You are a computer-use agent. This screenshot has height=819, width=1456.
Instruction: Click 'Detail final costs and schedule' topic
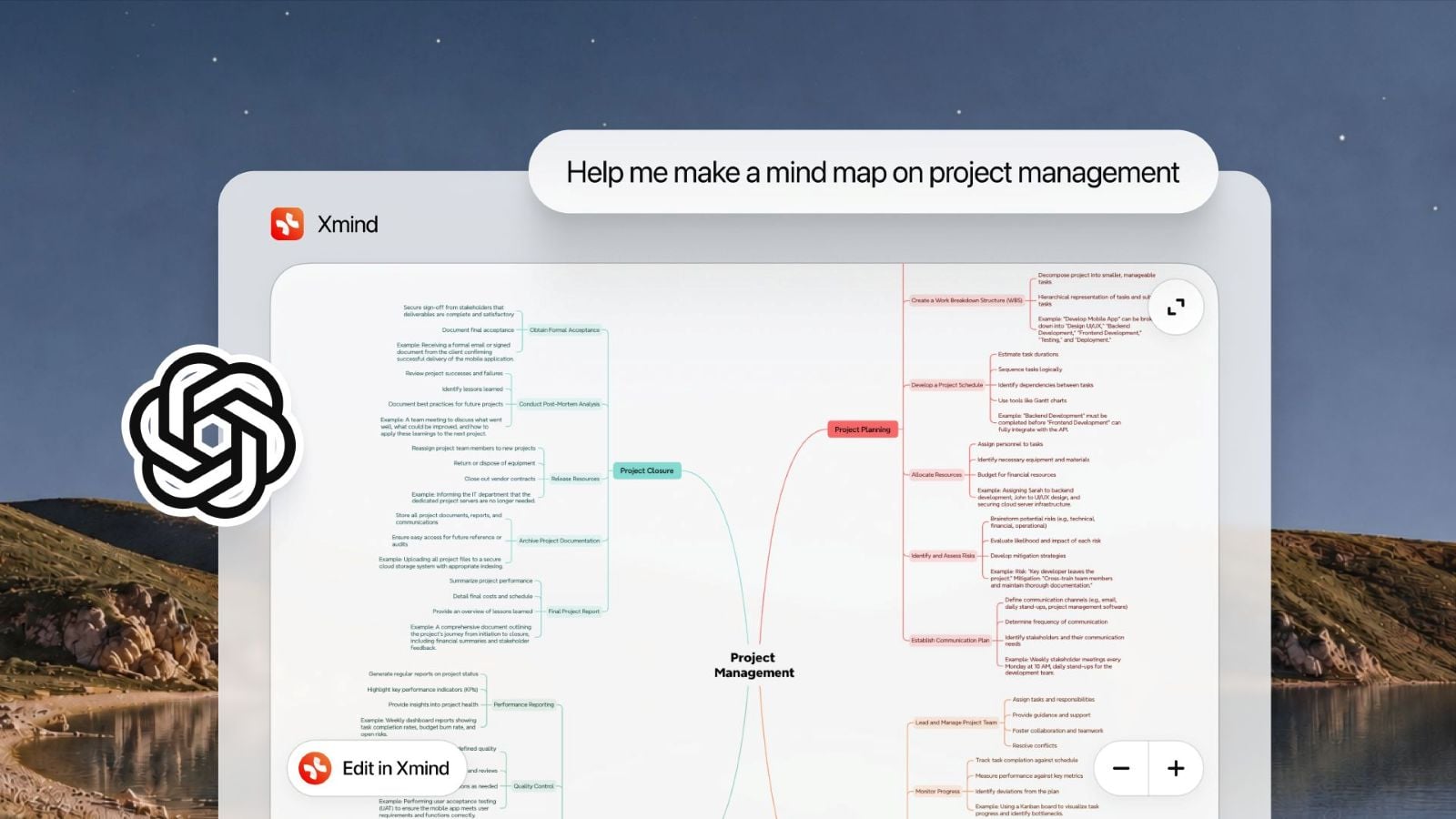[x=493, y=597]
